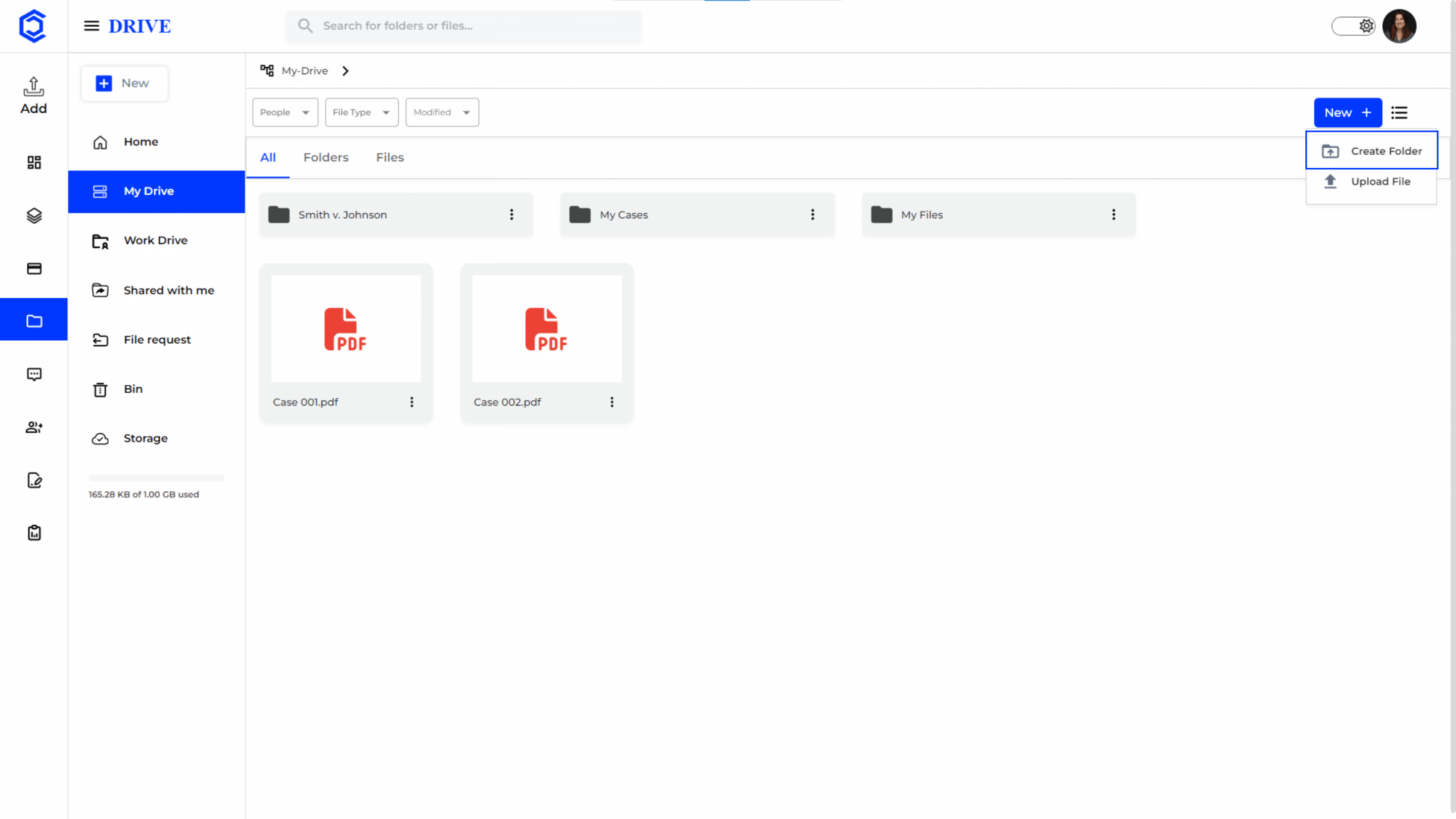Click the My Cases folder name
The height and width of the screenshot is (819, 1456).
coord(624,215)
